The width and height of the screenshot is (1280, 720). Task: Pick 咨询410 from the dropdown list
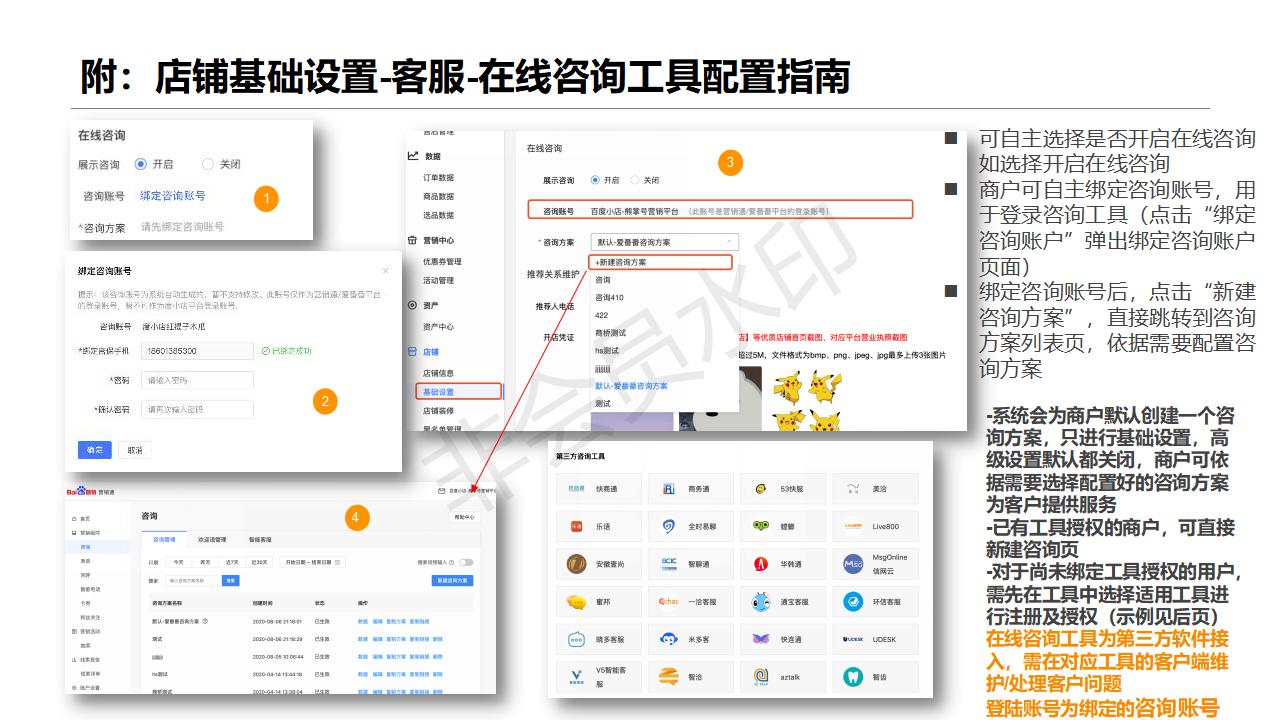pos(609,297)
